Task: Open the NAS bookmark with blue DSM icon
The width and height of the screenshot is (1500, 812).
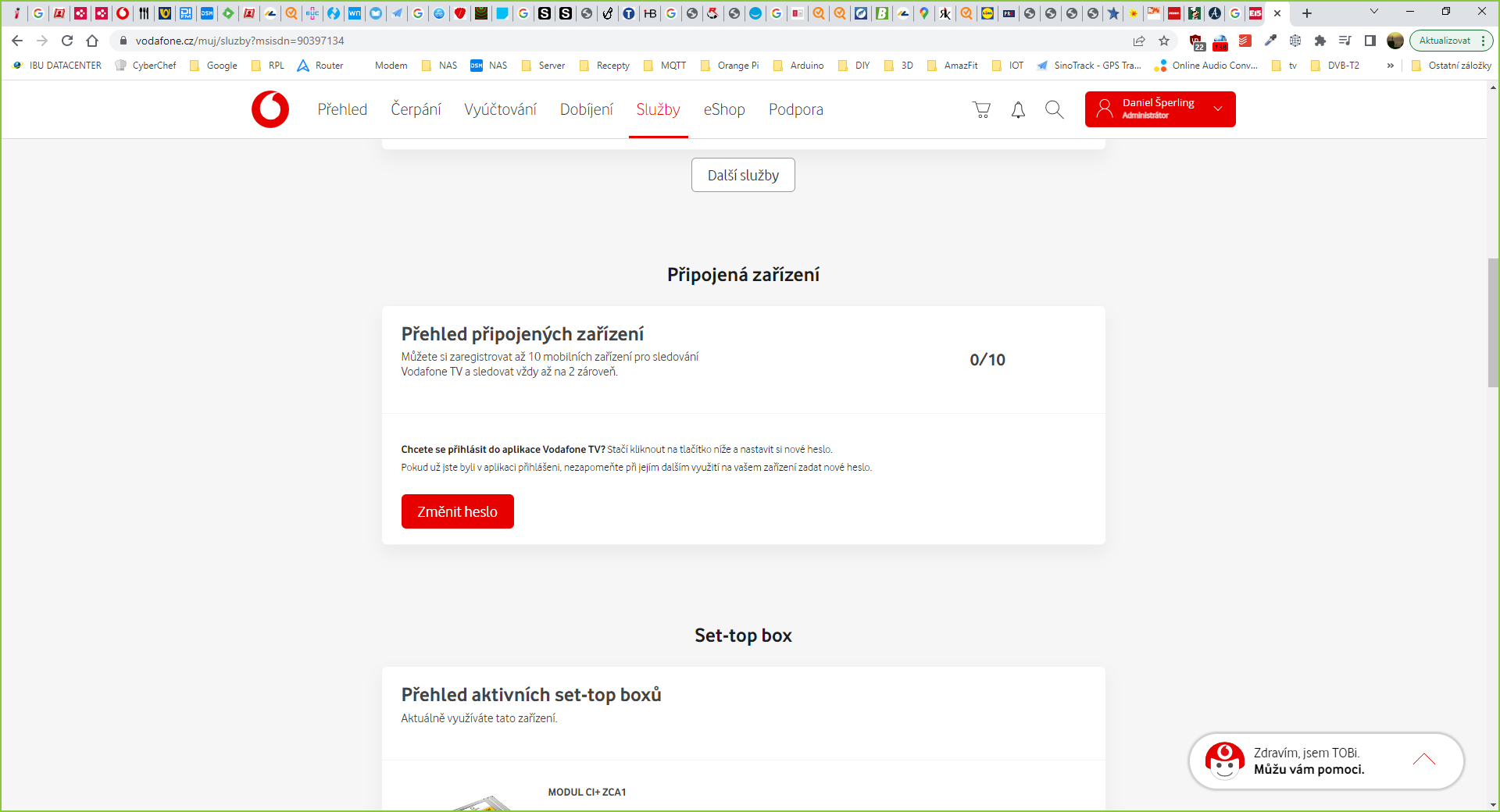Action: point(489,66)
